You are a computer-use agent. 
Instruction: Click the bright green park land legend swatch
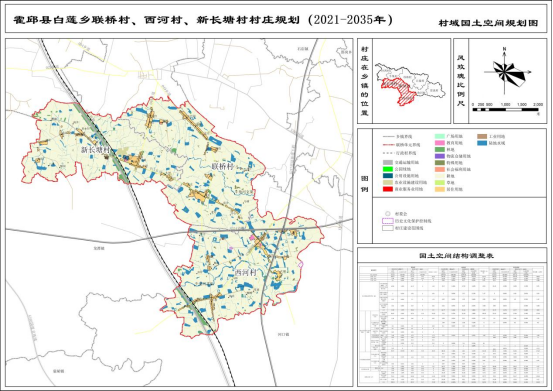tap(388, 169)
